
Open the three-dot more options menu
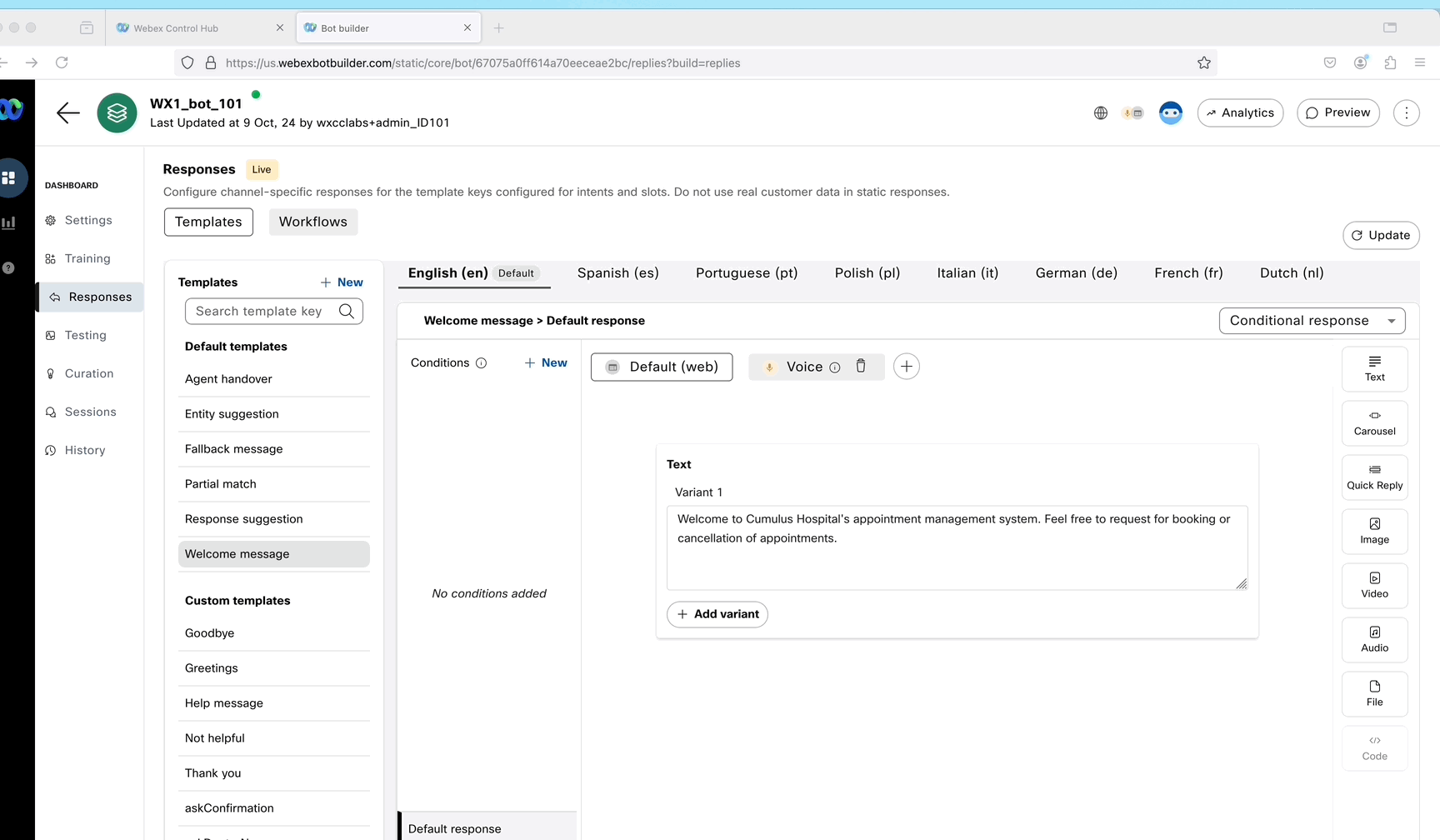coord(1406,112)
